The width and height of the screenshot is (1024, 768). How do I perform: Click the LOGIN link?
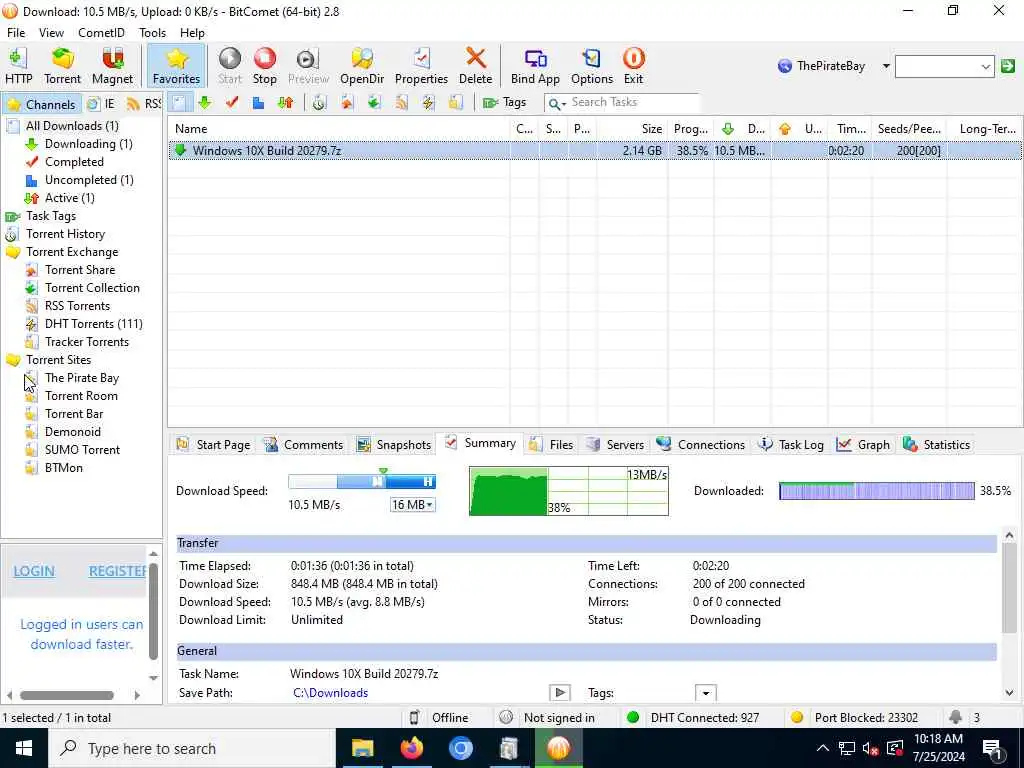tap(34, 571)
